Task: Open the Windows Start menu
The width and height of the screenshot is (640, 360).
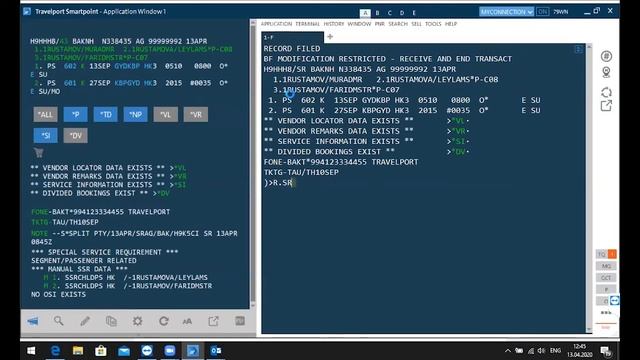Action: pos(31,351)
